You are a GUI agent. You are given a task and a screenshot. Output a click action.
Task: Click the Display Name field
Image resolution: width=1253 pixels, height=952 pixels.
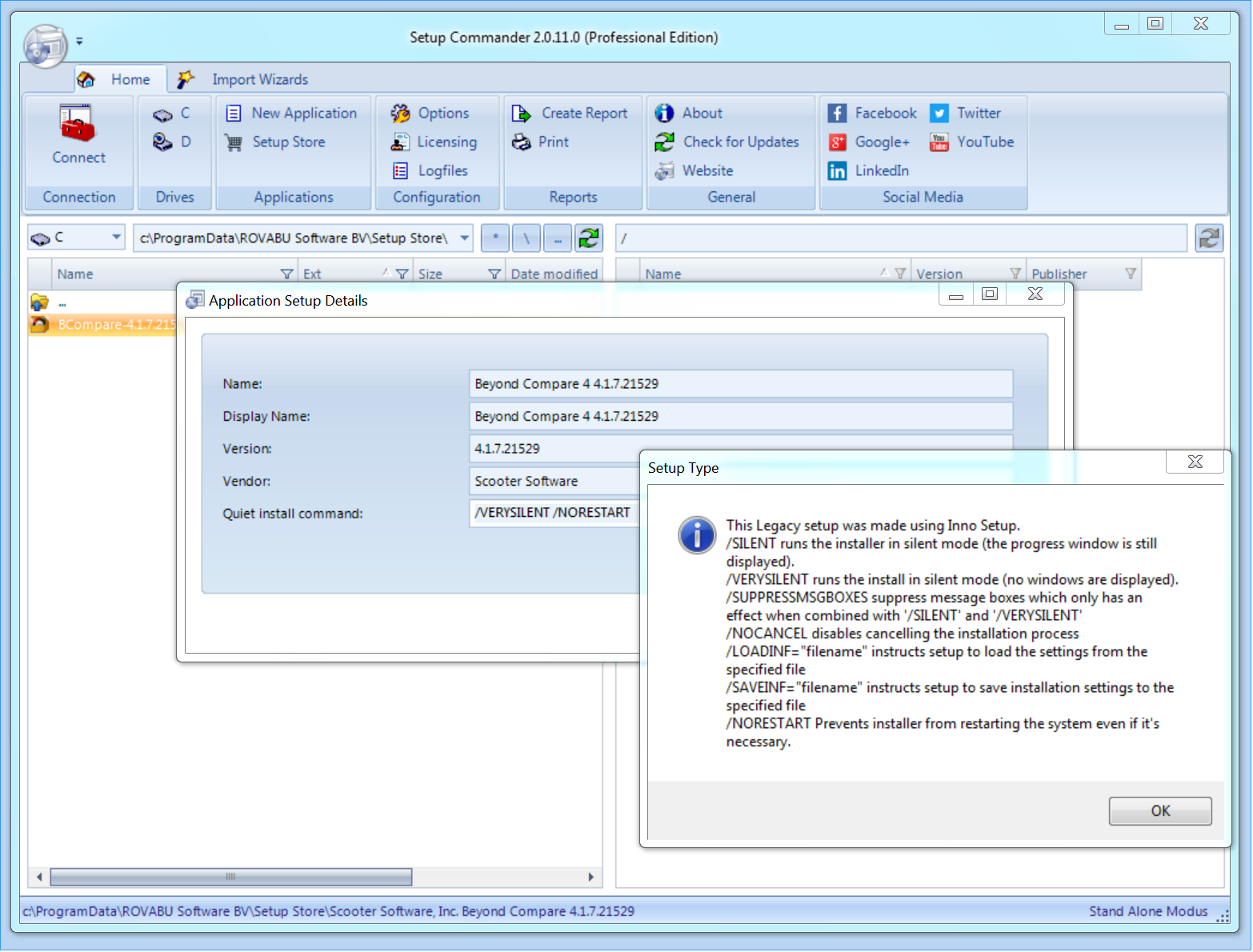741,417
